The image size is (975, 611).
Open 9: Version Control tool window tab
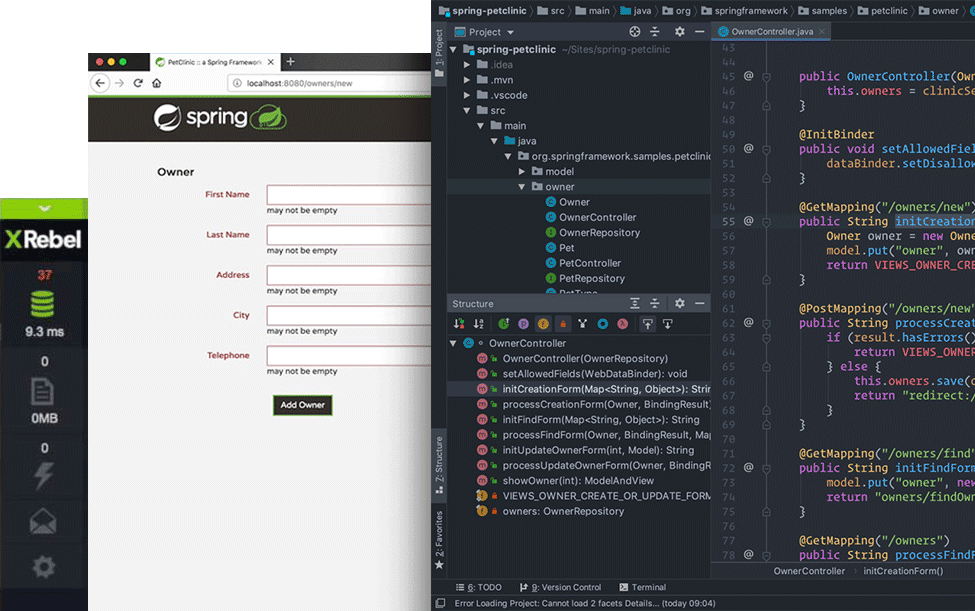pyautogui.click(x=560, y=587)
